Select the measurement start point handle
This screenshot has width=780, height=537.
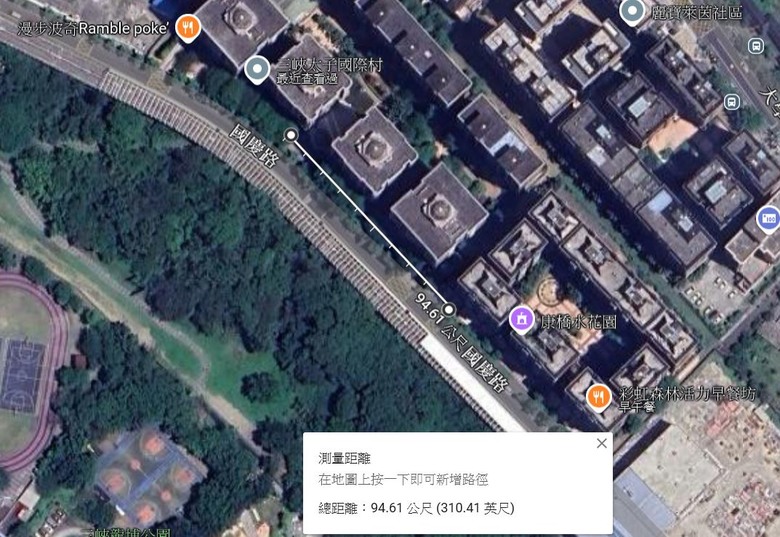click(x=291, y=135)
